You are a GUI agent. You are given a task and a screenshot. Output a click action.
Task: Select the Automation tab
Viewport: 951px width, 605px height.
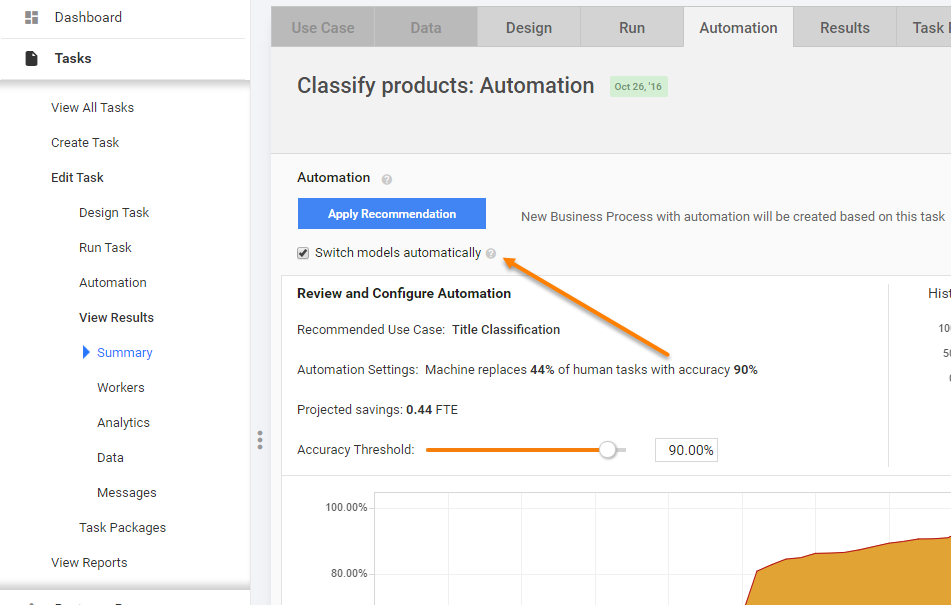738,27
